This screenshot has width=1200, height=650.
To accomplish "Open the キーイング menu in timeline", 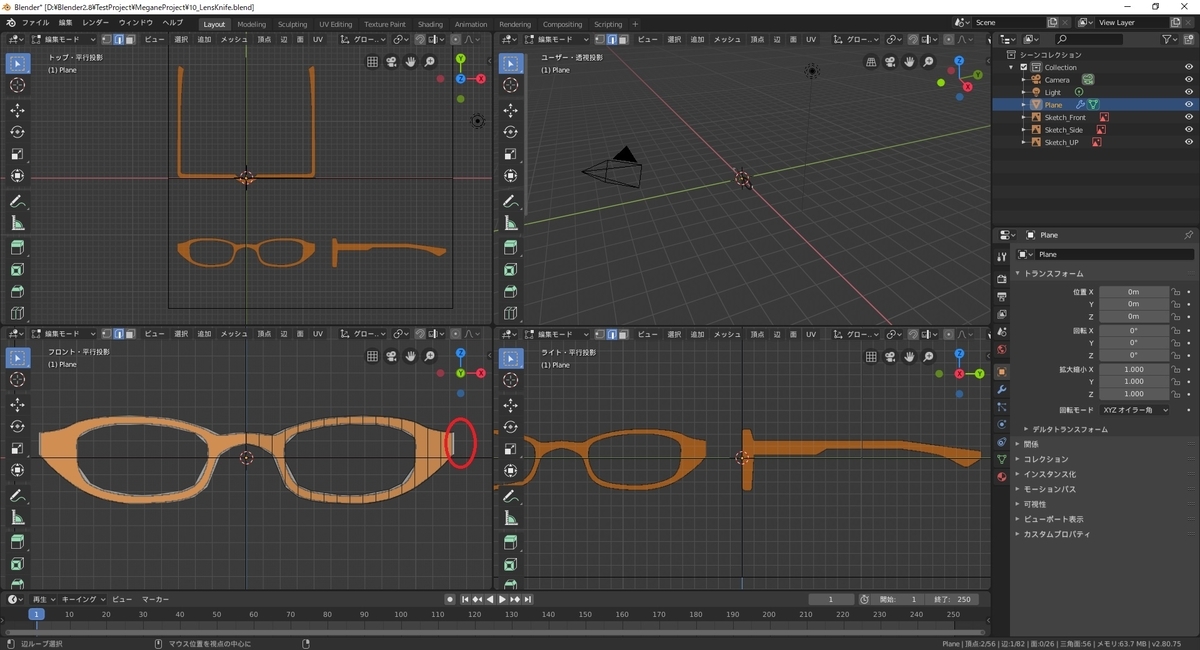I will 83,599.
